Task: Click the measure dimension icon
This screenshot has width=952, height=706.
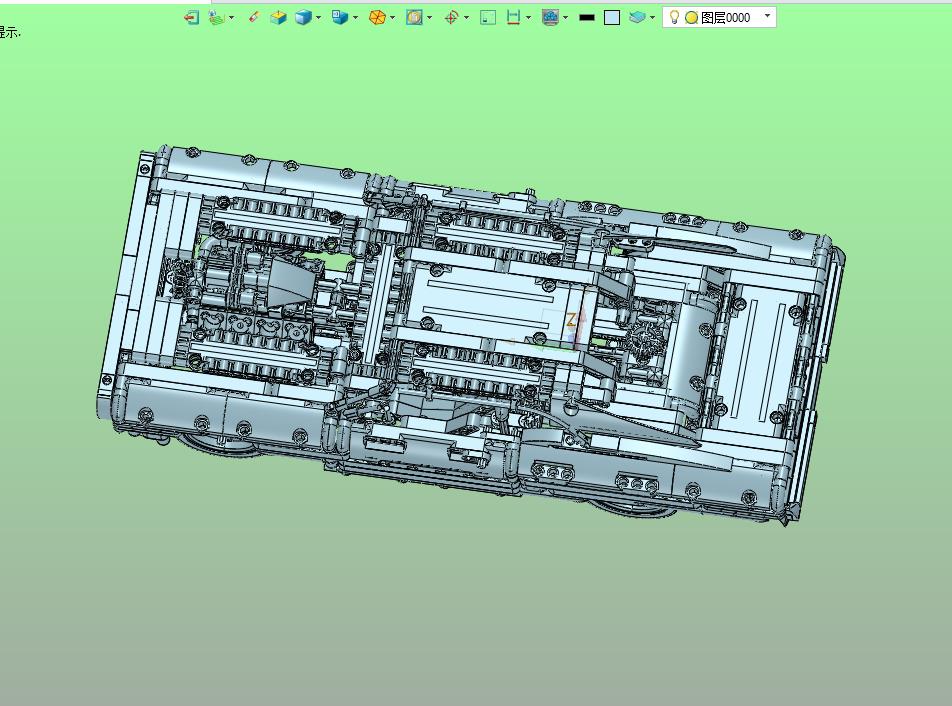Action: tap(513, 18)
